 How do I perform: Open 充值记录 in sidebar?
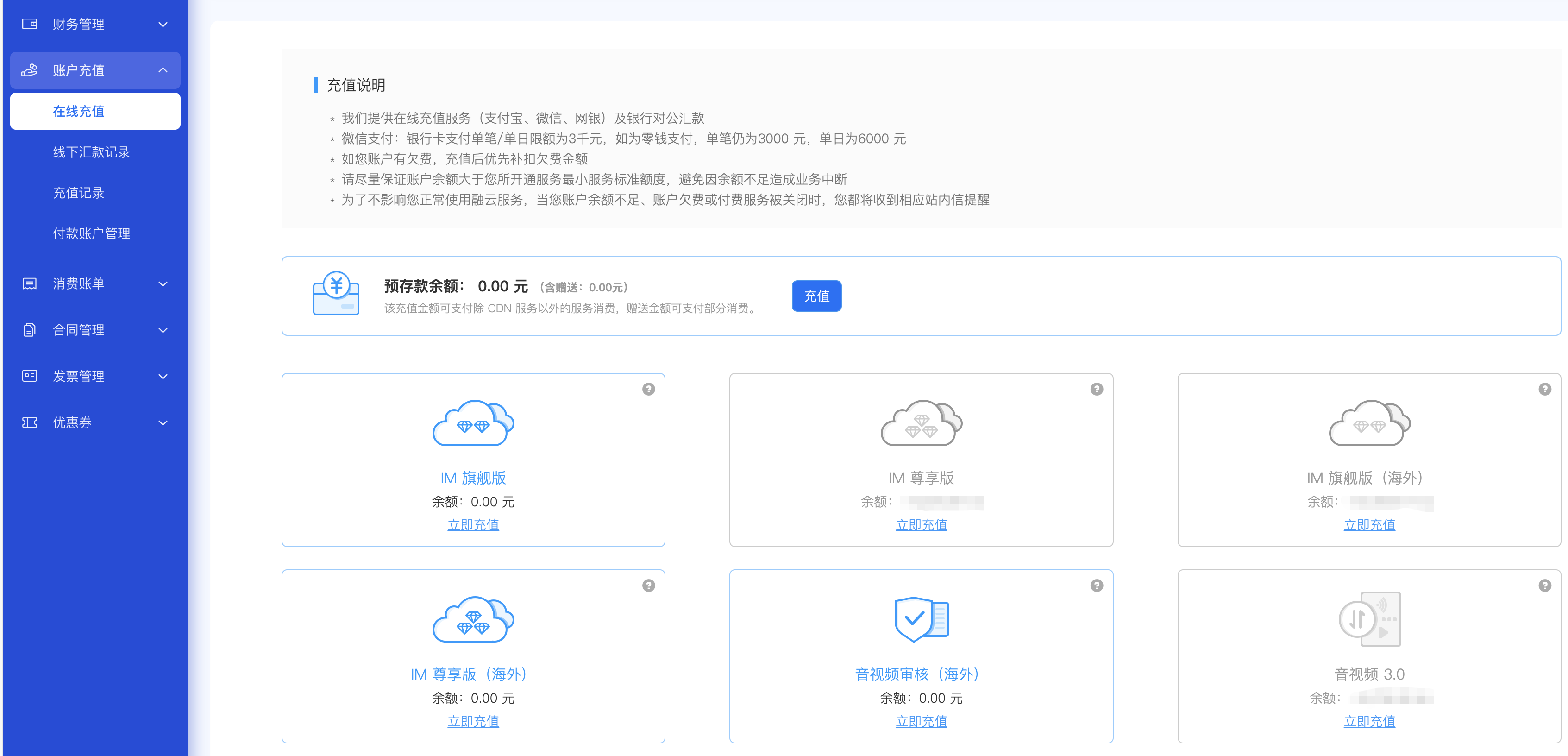pos(79,193)
